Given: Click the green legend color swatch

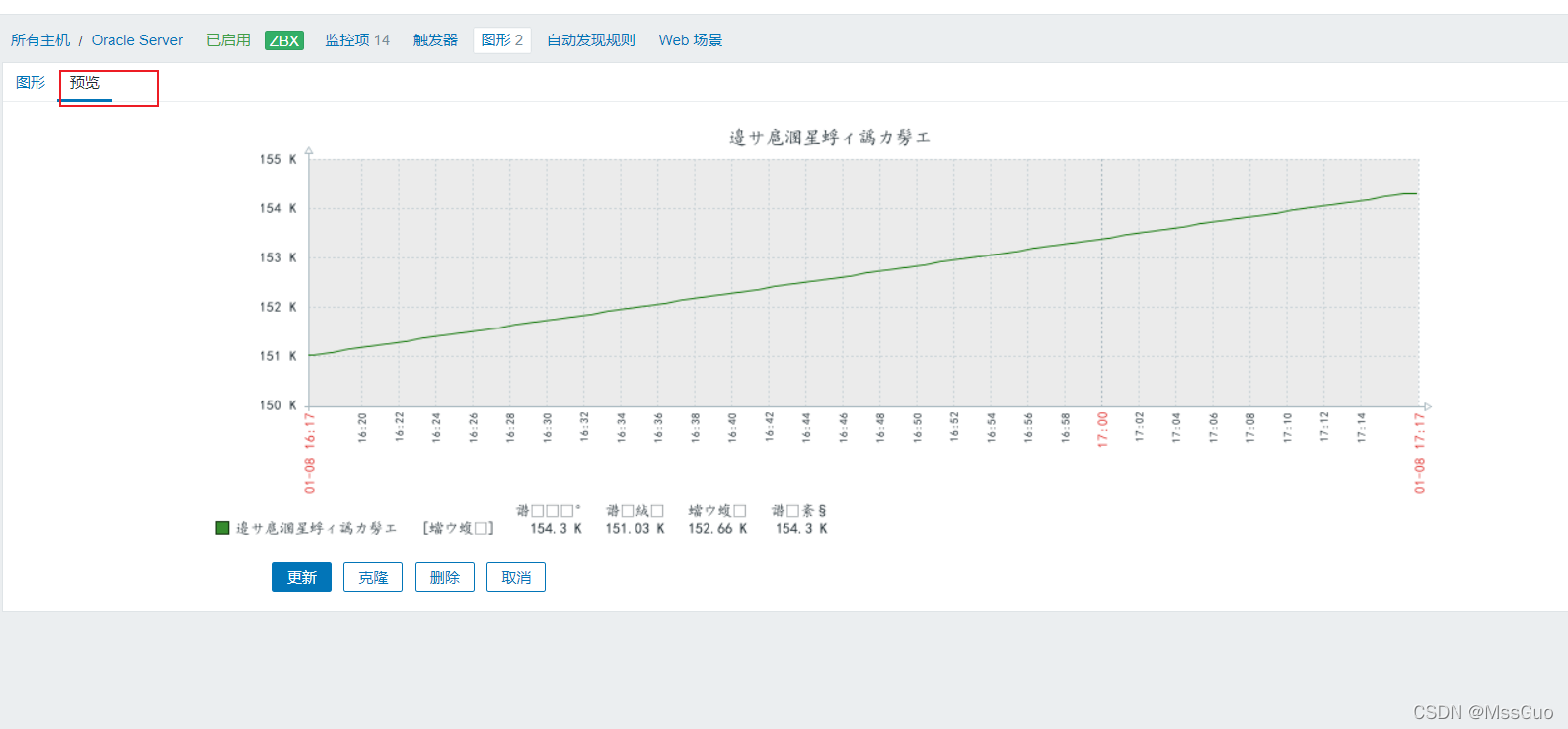Looking at the screenshot, I should coord(222,528).
